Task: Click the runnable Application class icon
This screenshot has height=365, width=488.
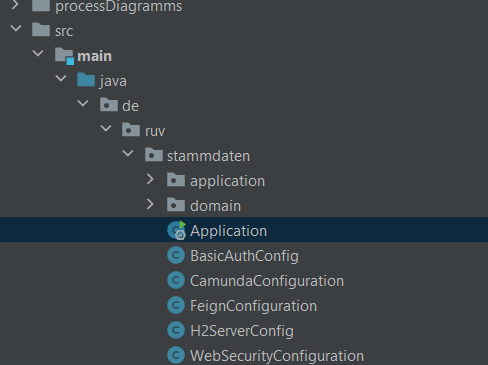Action: click(176, 230)
